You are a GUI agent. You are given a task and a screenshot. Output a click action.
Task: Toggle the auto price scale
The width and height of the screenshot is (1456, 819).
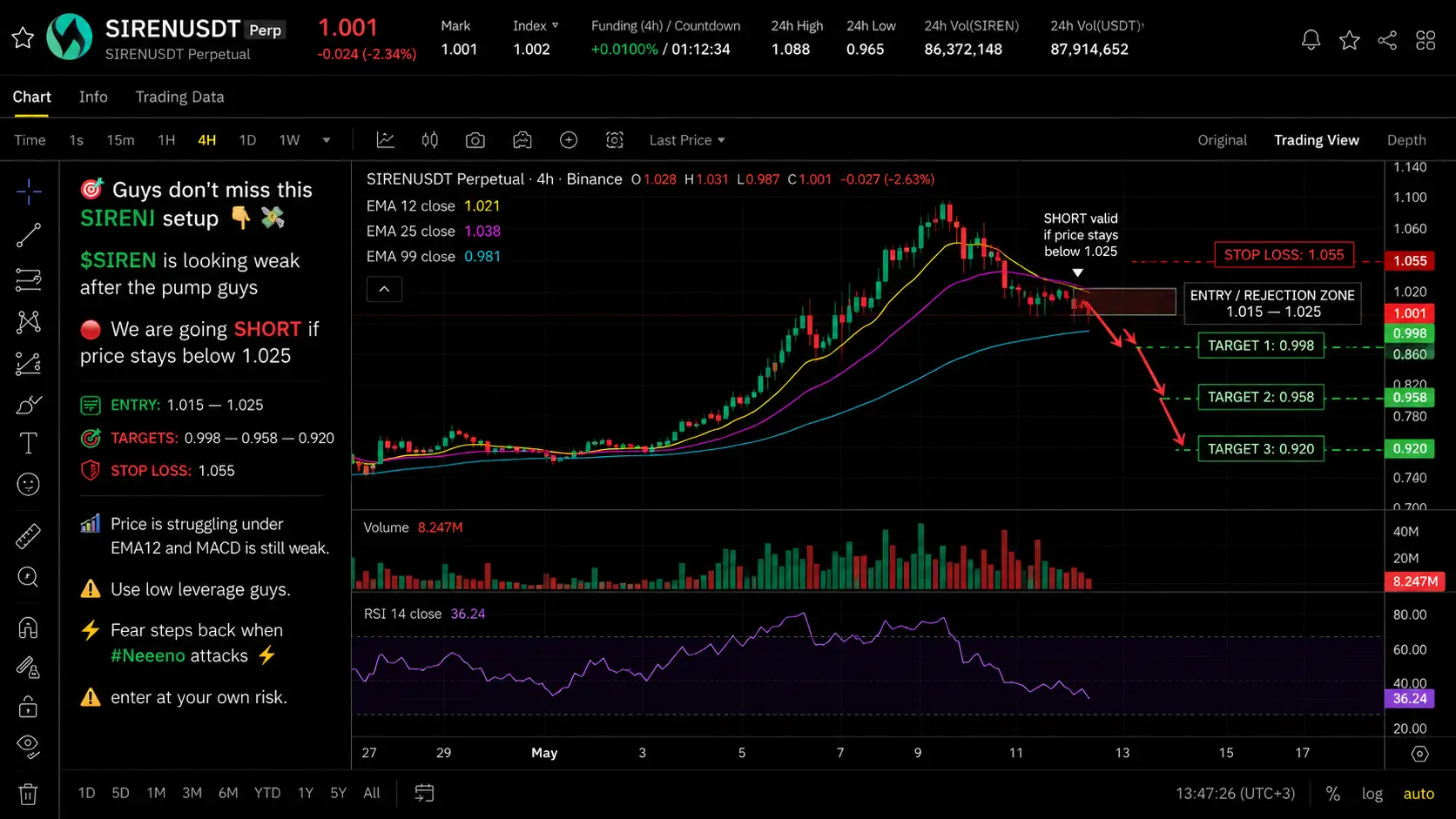click(x=1419, y=793)
